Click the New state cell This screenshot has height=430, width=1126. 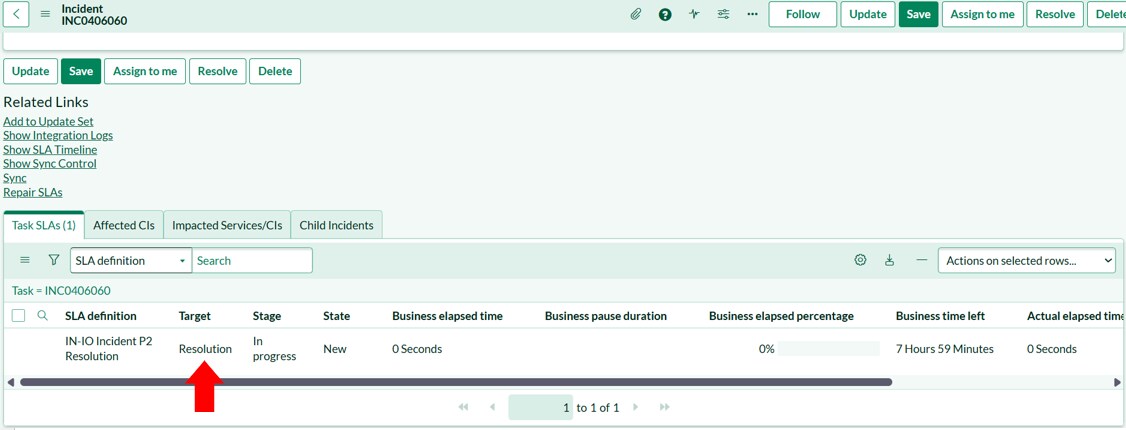335,349
